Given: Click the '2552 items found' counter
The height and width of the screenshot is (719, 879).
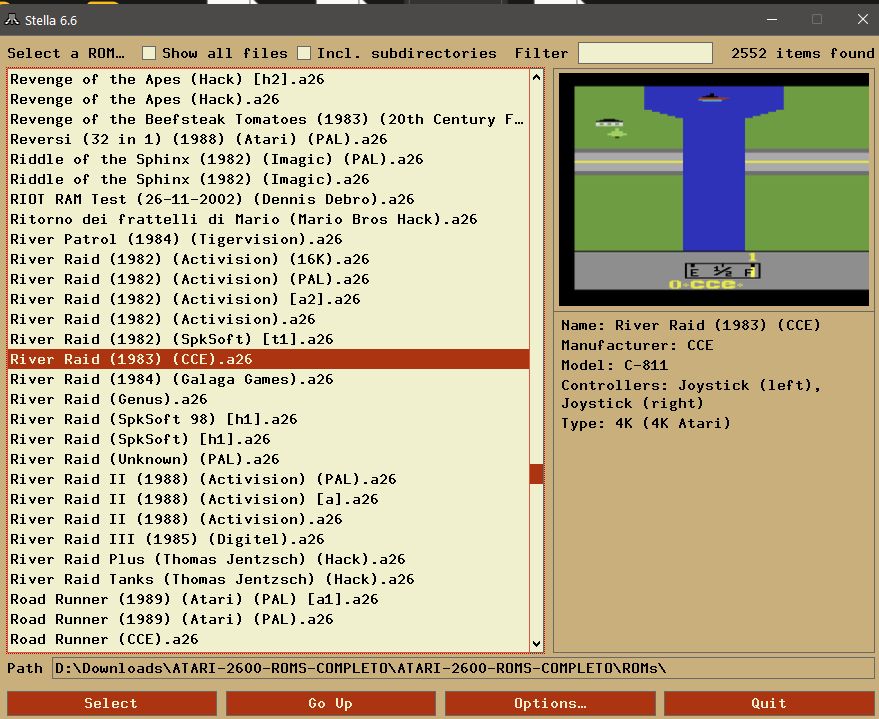Looking at the screenshot, I should 803,53.
